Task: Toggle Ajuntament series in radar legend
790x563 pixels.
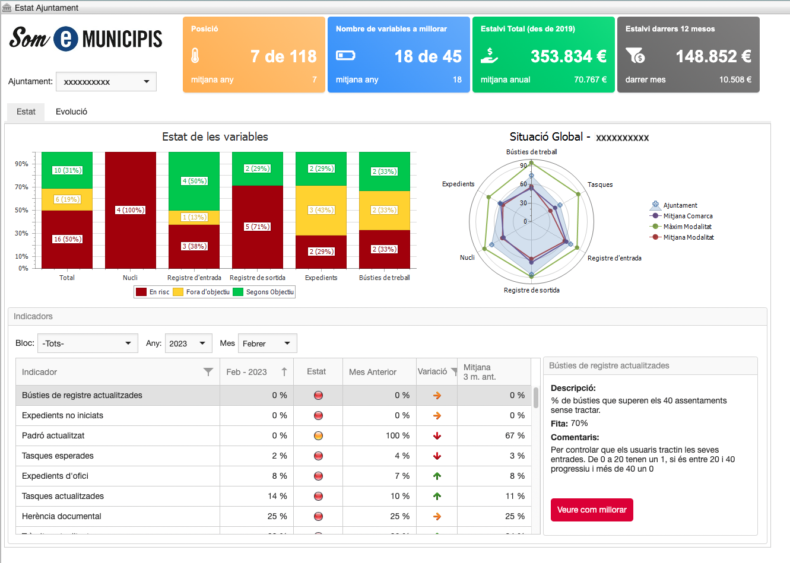Action: coord(674,205)
